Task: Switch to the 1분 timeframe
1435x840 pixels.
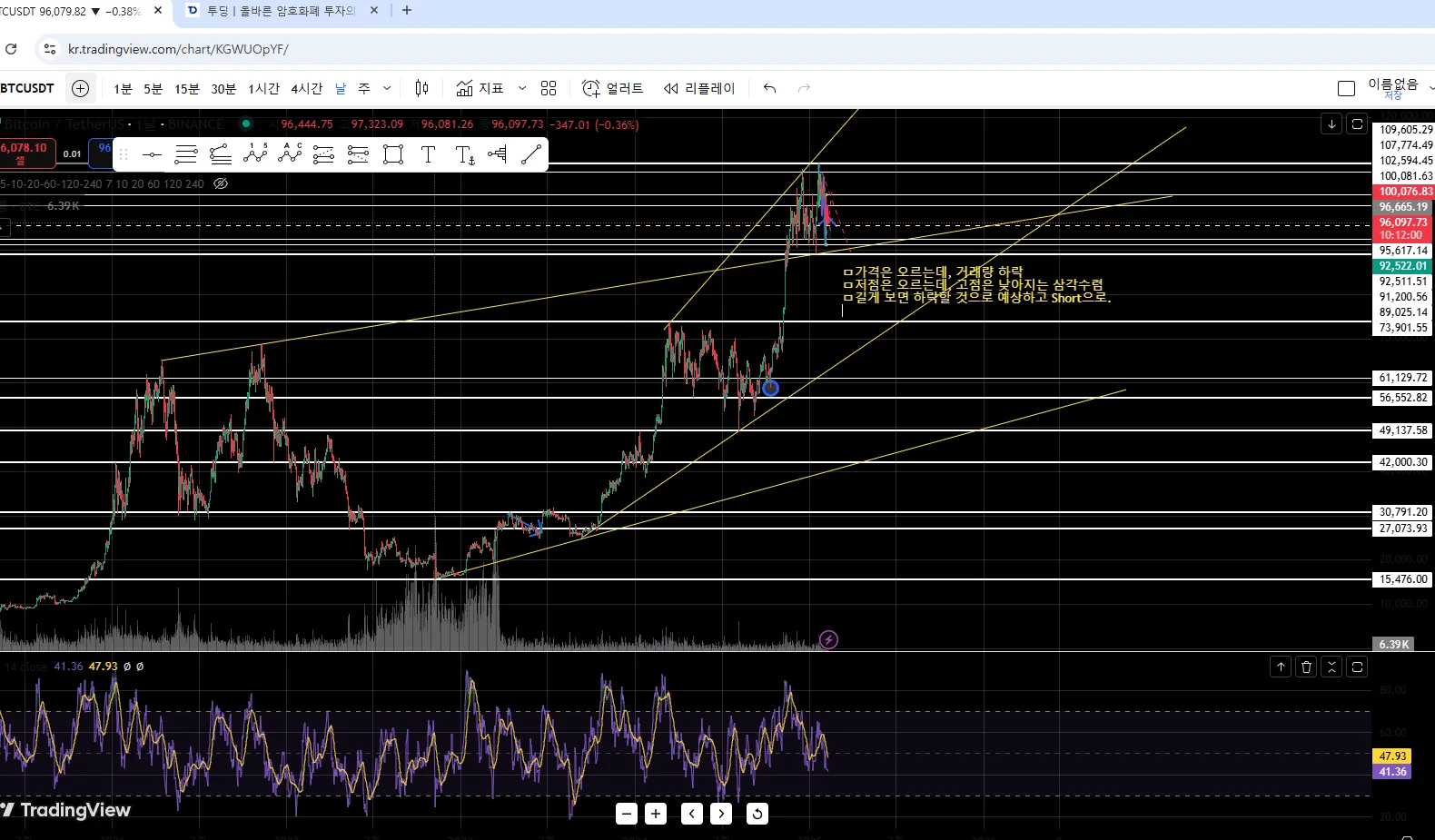Action: pos(123,88)
